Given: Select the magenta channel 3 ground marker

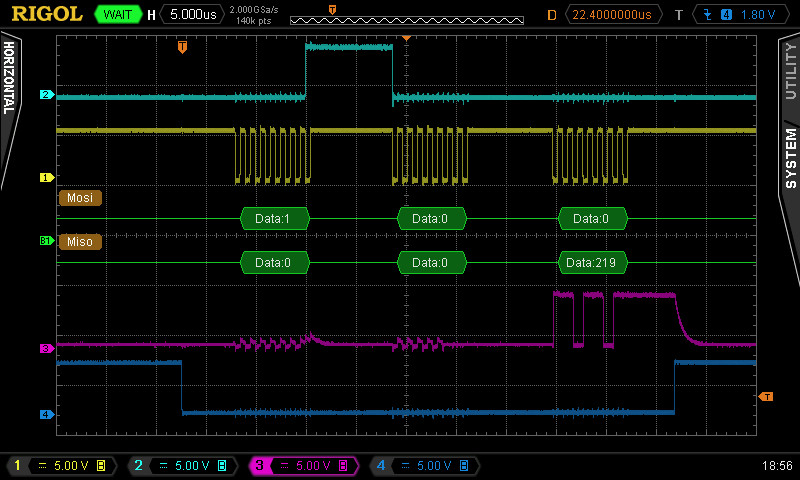Looking at the screenshot, I should [45, 348].
